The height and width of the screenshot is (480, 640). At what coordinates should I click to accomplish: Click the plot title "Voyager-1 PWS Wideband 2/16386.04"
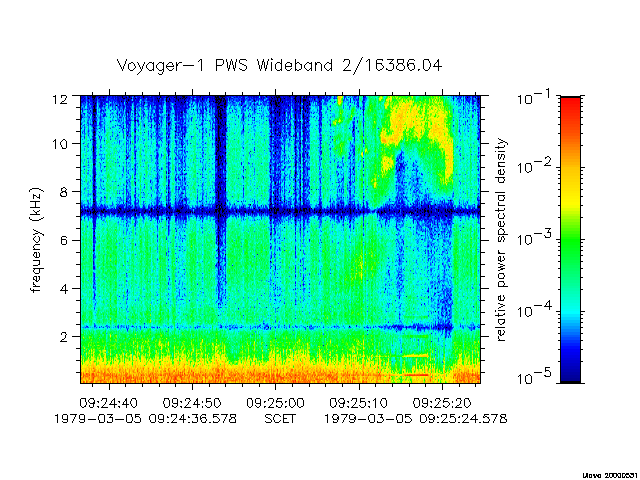point(279,66)
